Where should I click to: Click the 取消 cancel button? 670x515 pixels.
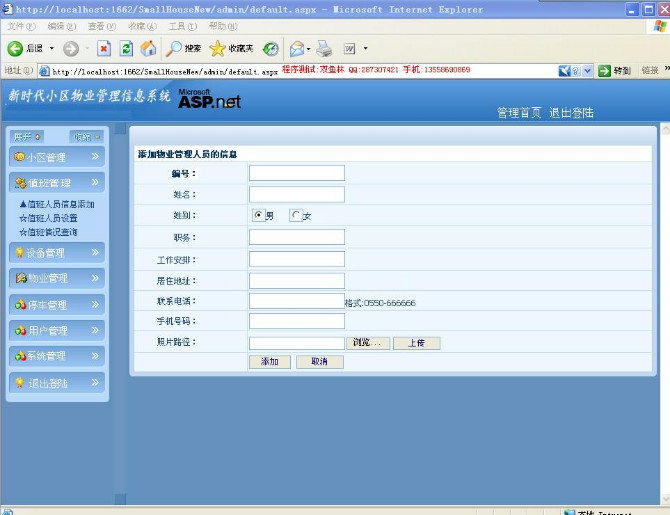320,362
